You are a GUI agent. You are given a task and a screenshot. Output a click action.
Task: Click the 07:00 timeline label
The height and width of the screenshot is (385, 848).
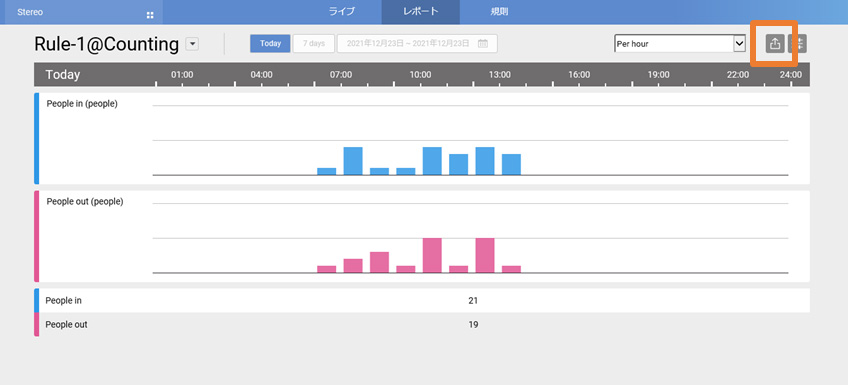click(341, 75)
